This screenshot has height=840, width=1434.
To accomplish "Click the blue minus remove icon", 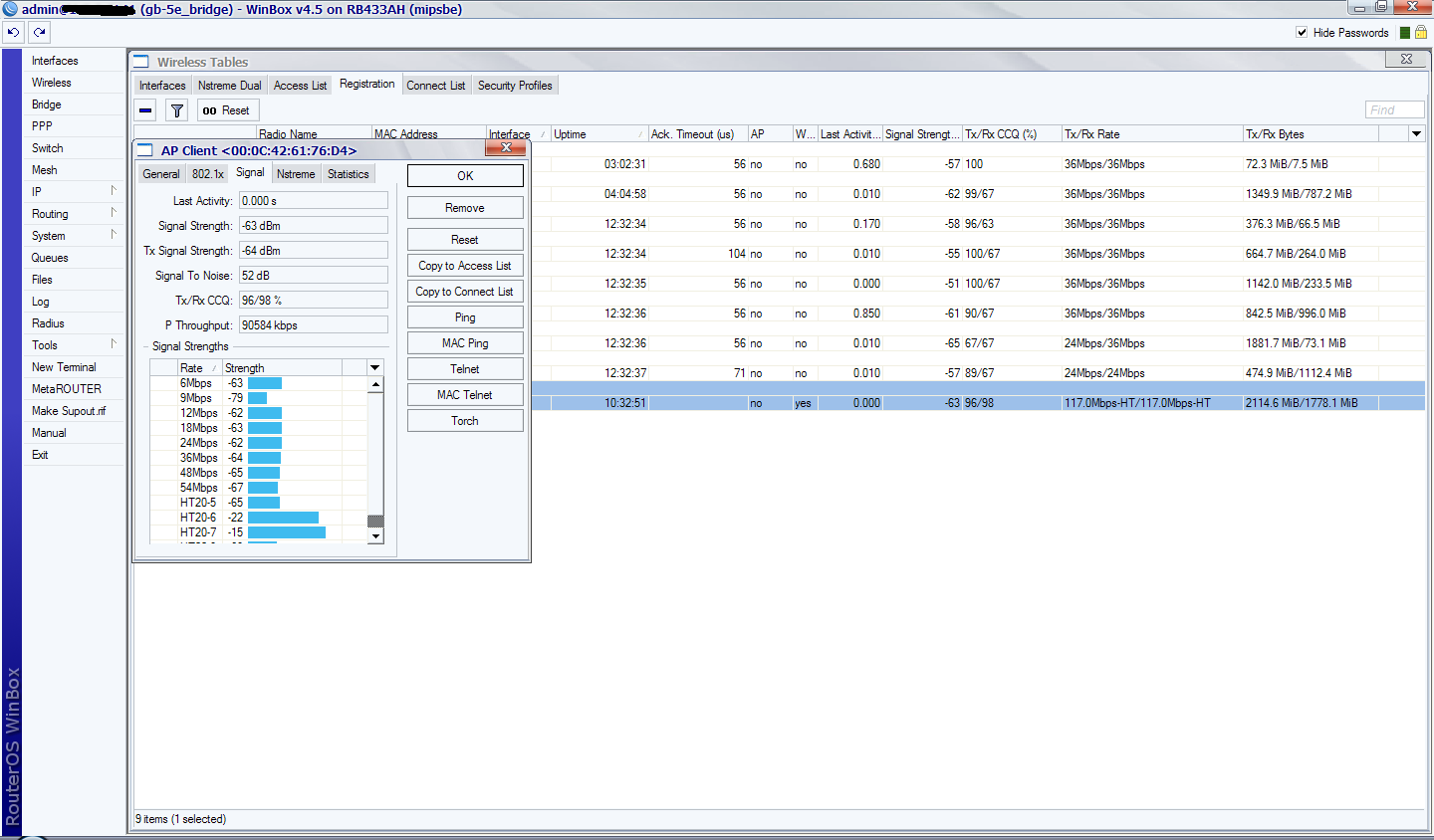I will (145, 110).
